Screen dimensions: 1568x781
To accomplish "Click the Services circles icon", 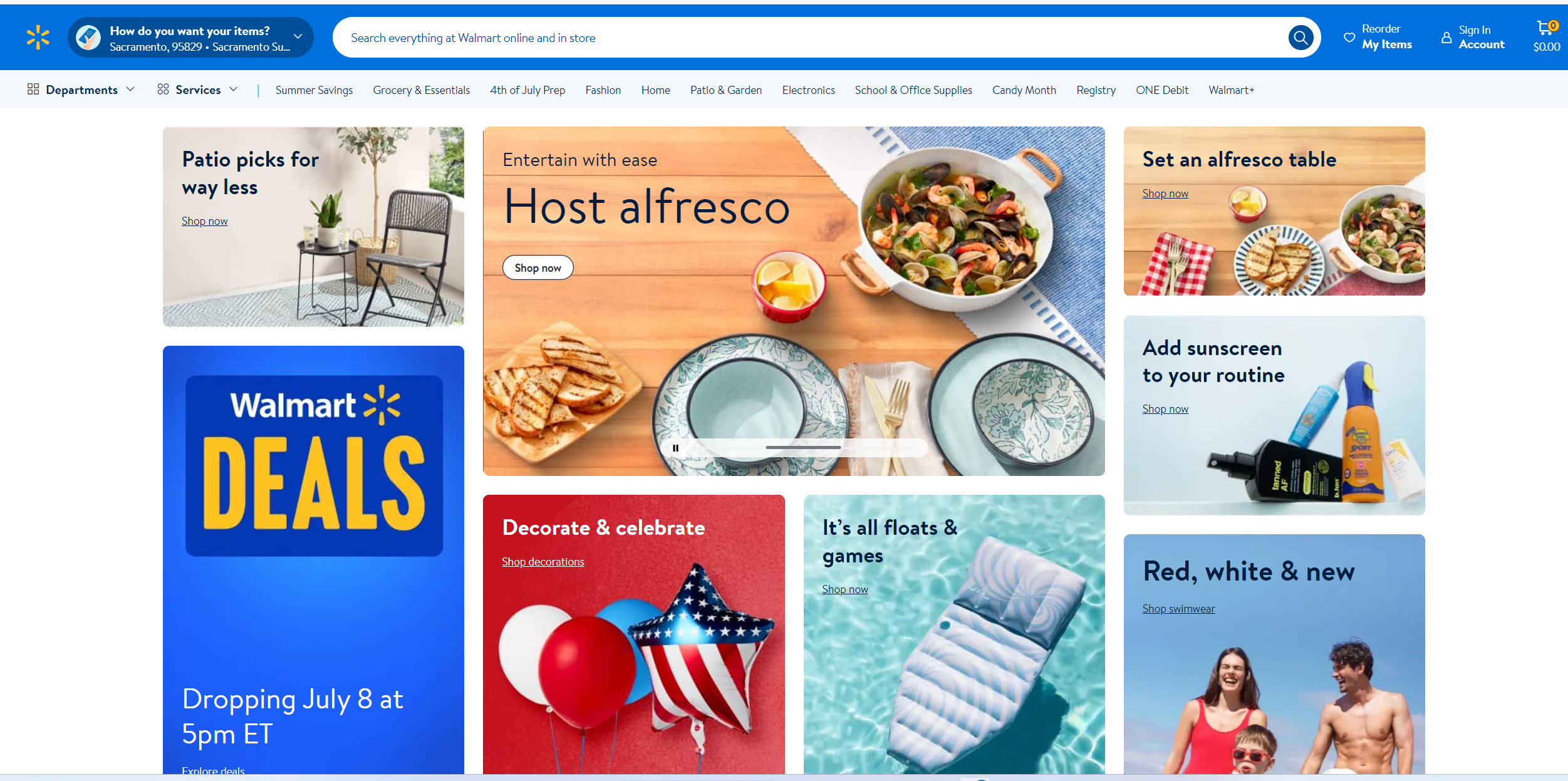I will (163, 90).
